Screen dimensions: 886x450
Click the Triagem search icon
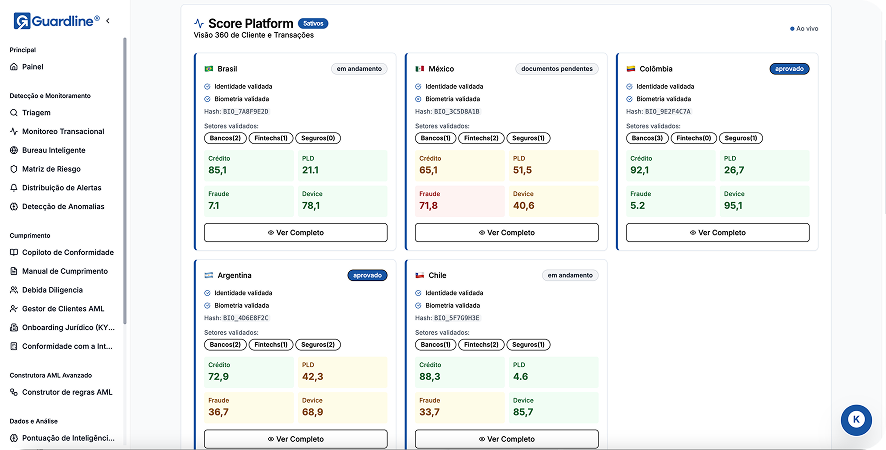[14, 113]
